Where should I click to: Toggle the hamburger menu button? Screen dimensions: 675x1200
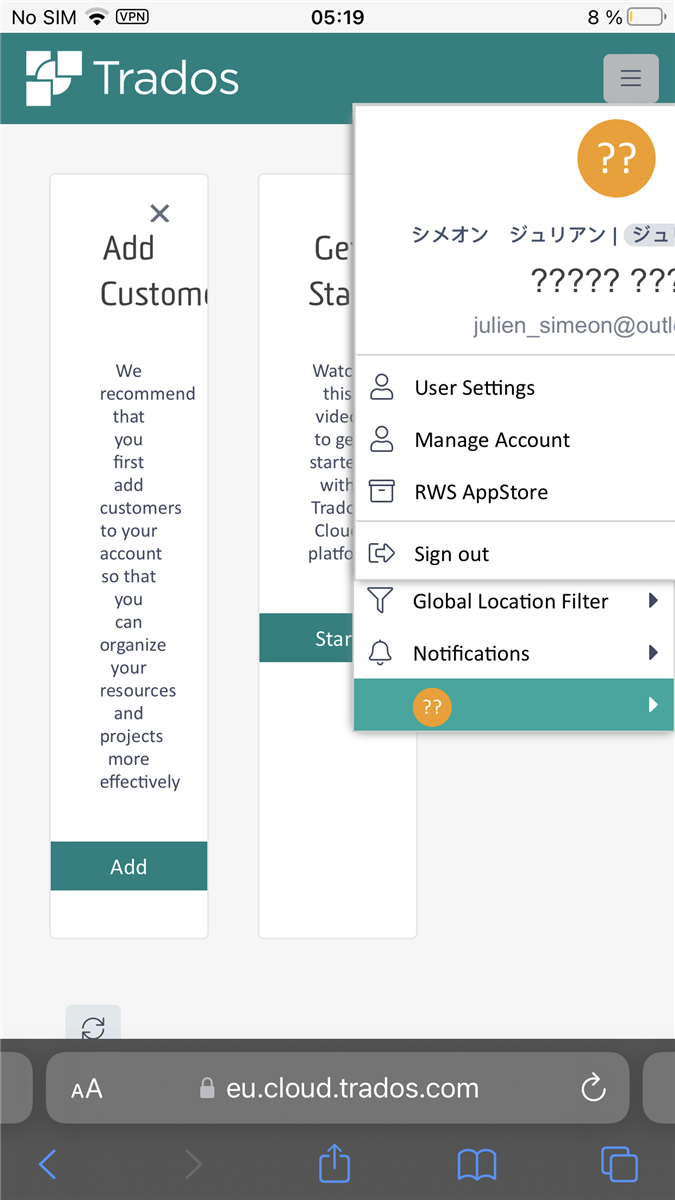point(631,78)
